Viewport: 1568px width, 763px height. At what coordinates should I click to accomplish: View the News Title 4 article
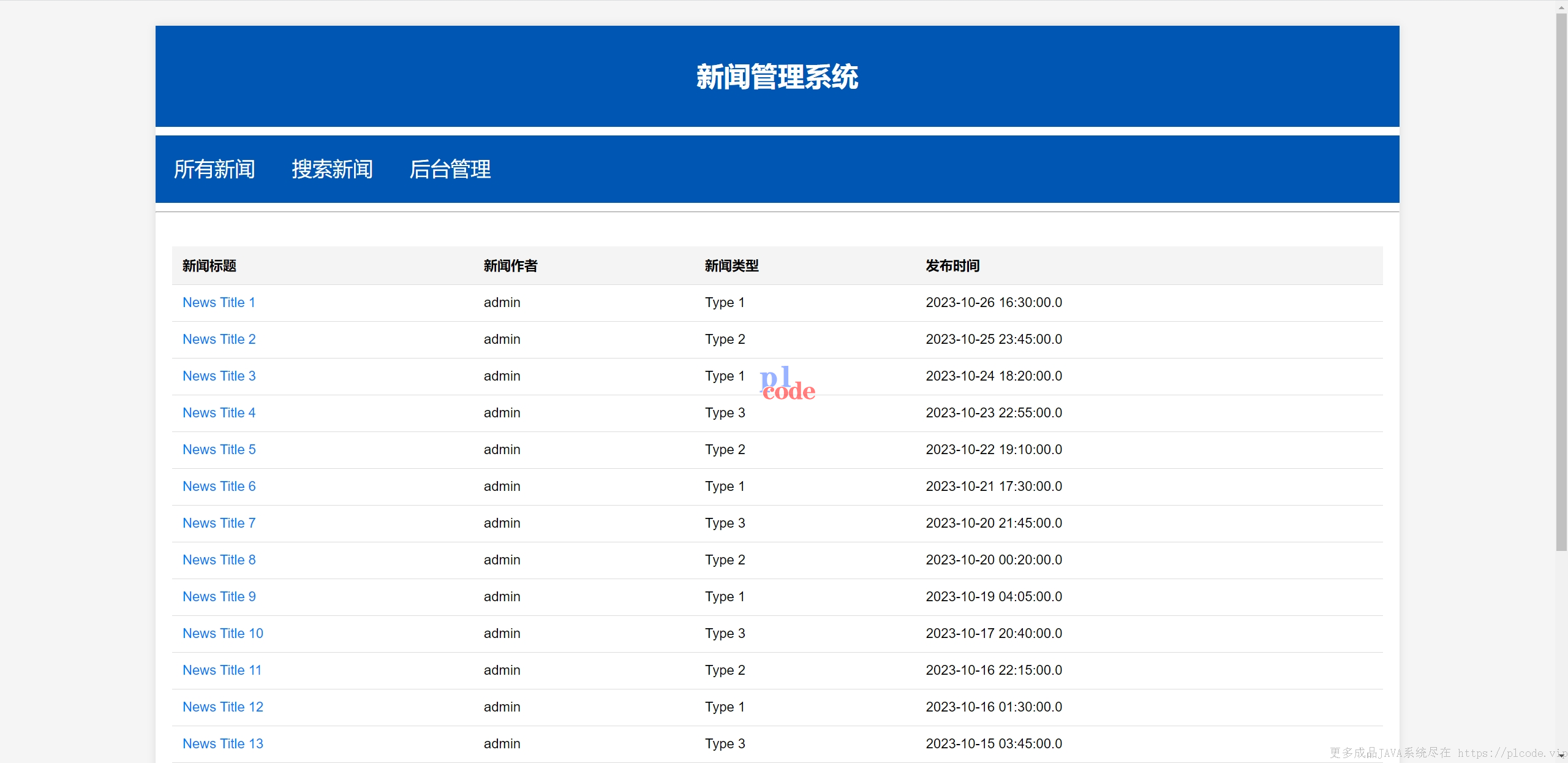click(x=219, y=413)
